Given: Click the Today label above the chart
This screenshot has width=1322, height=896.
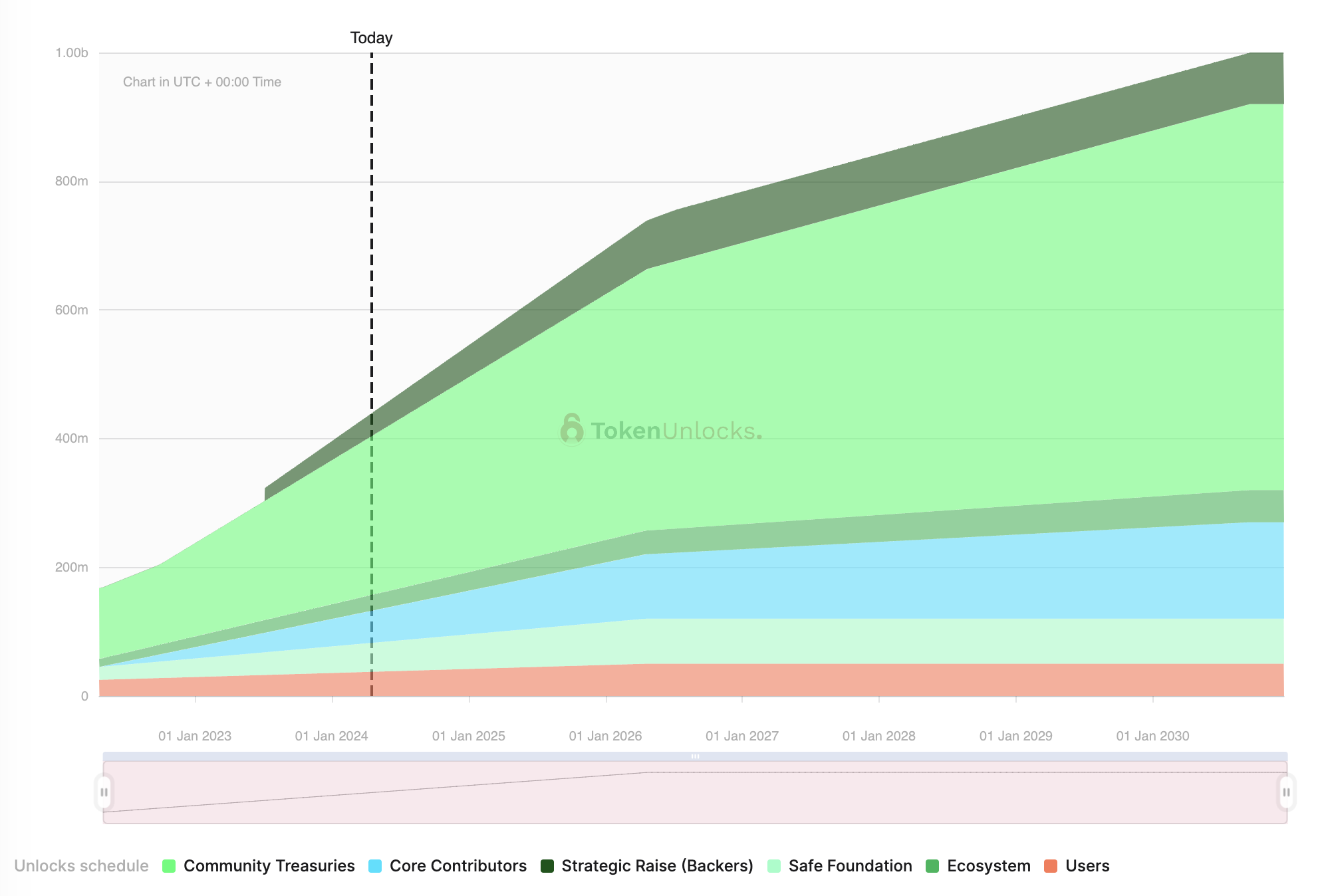Looking at the screenshot, I should coord(371,38).
